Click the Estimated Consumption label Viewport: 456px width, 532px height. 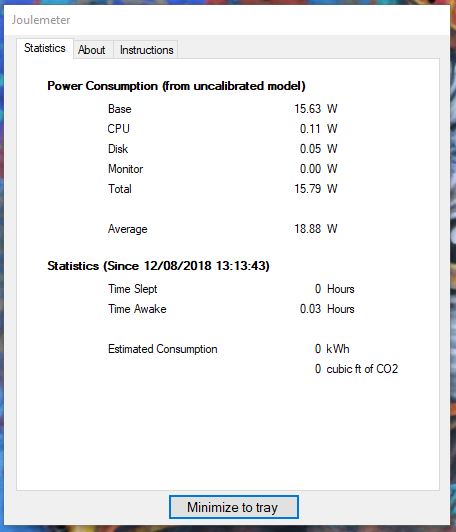(x=163, y=349)
